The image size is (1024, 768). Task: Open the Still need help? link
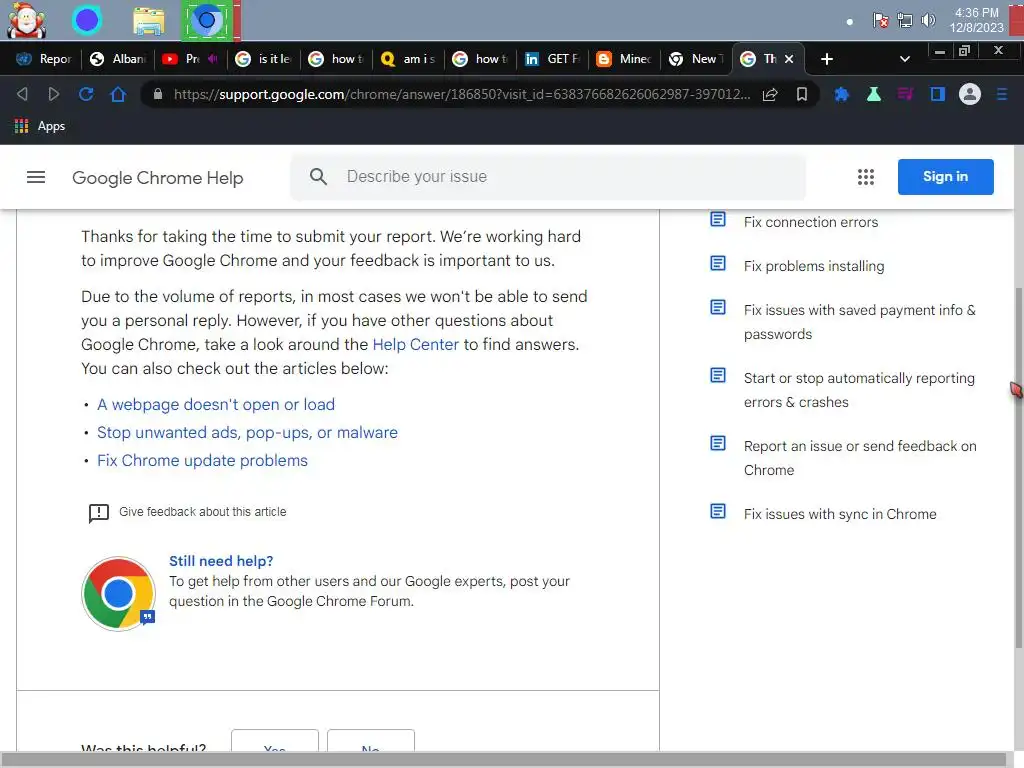point(221,561)
